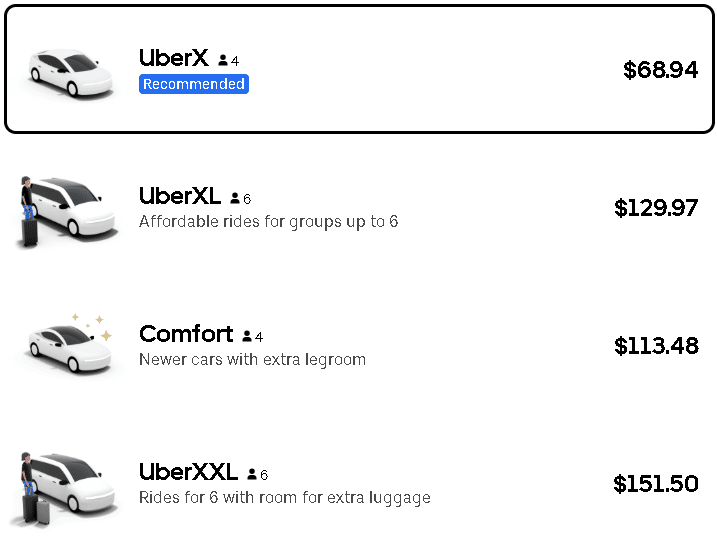Select the UberX ride title
The width and height of the screenshot is (717, 557).
click(x=174, y=58)
